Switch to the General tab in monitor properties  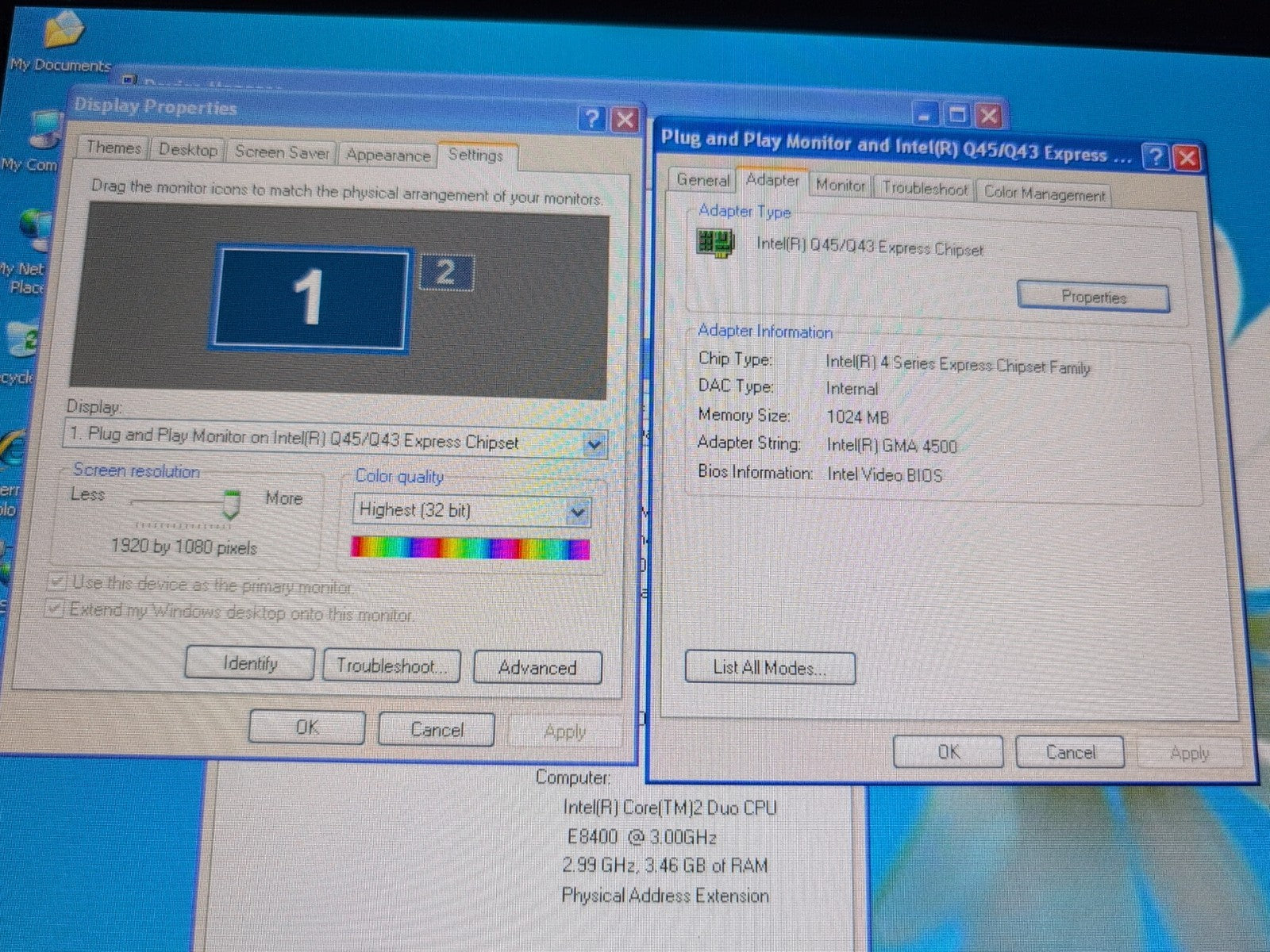pos(702,180)
